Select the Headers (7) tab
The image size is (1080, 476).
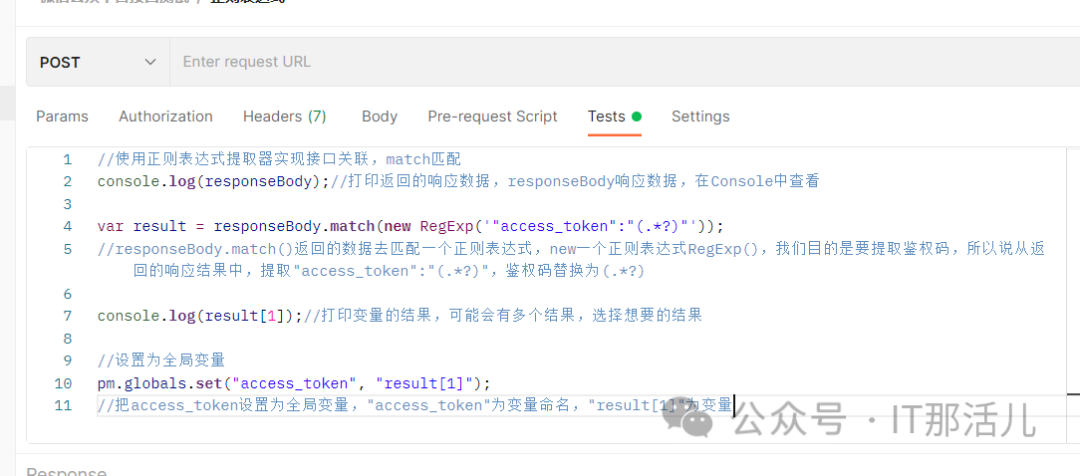click(x=285, y=116)
